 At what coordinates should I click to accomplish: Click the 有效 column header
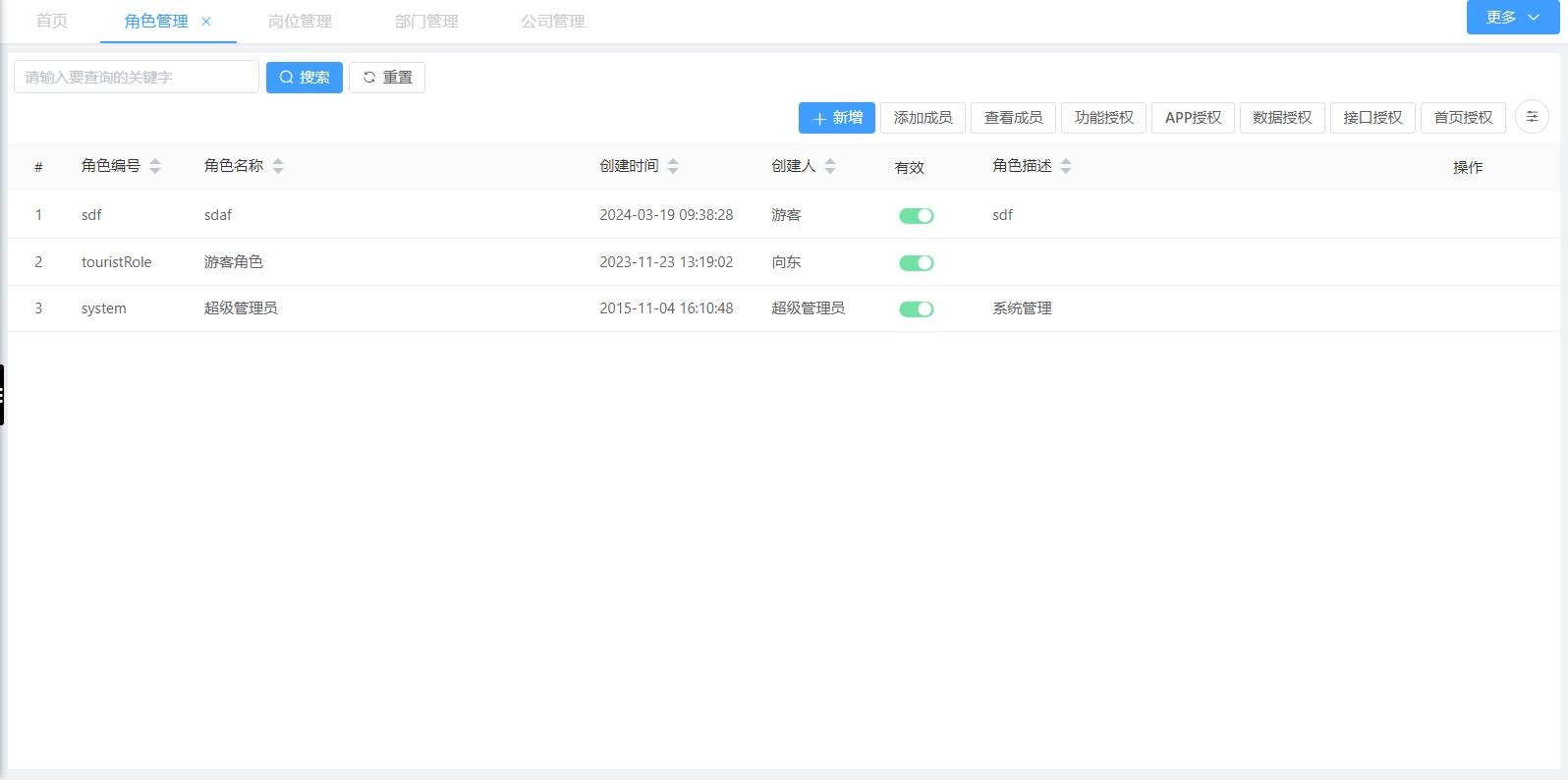coord(910,168)
